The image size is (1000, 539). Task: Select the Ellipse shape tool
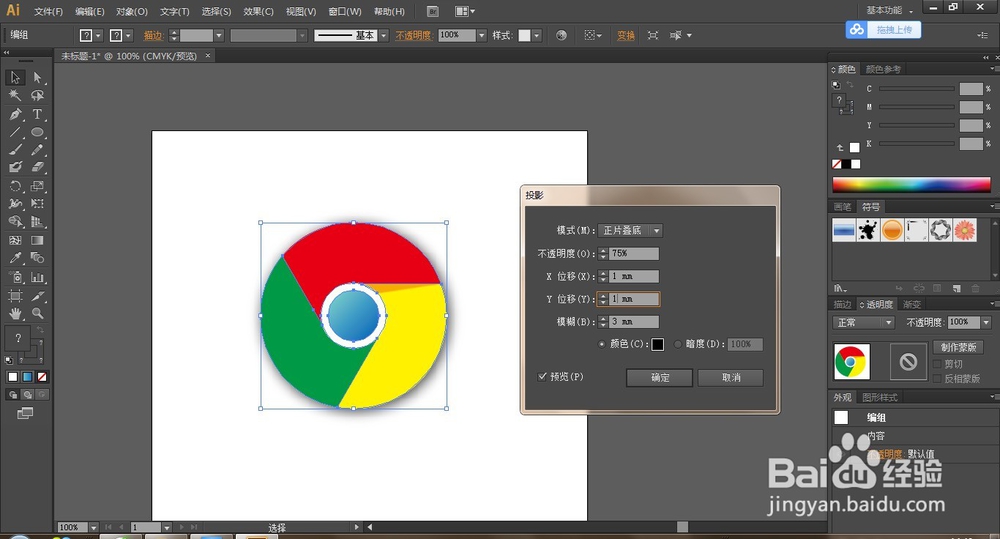coord(38,132)
